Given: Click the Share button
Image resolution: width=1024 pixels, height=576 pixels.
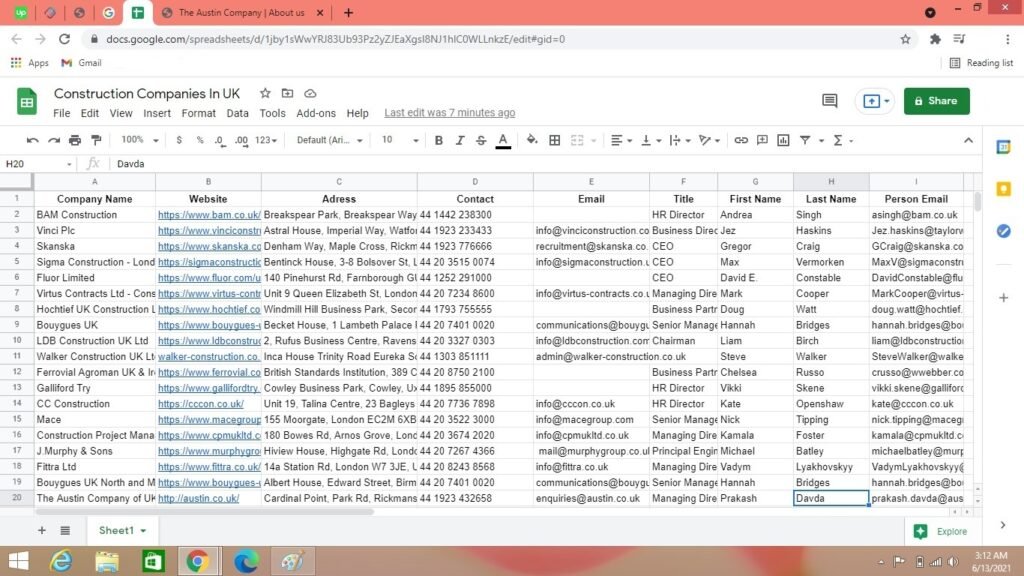Looking at the screenshot, I should pos(936,101).
